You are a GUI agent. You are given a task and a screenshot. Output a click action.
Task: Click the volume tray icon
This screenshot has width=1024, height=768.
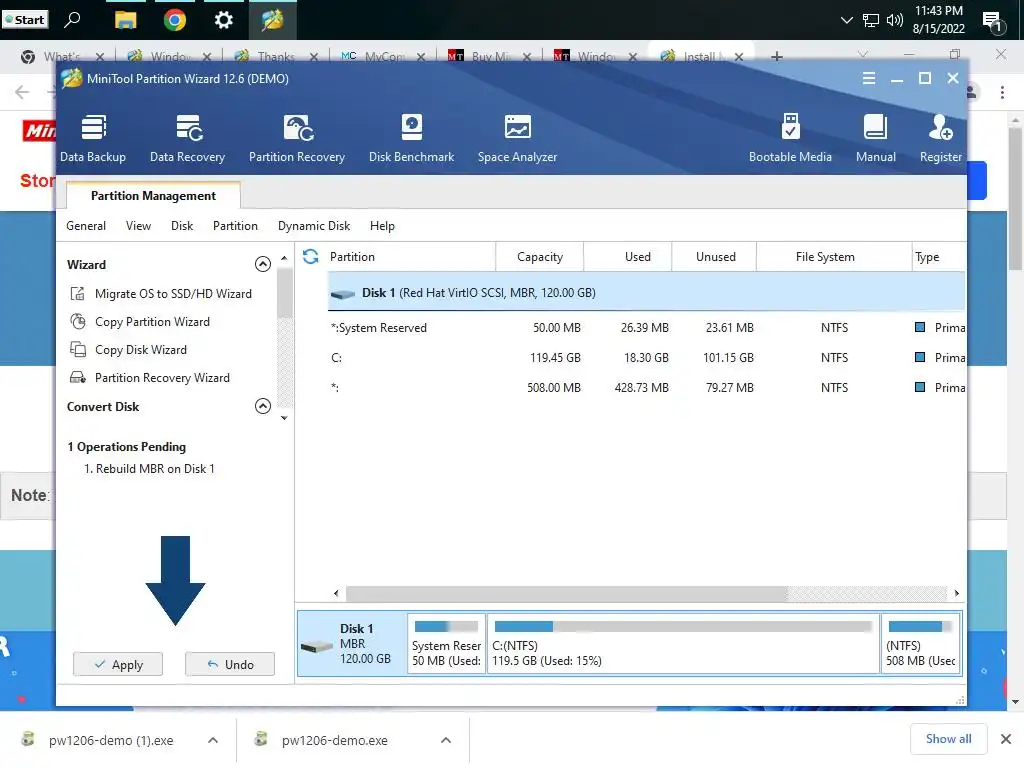895,20
